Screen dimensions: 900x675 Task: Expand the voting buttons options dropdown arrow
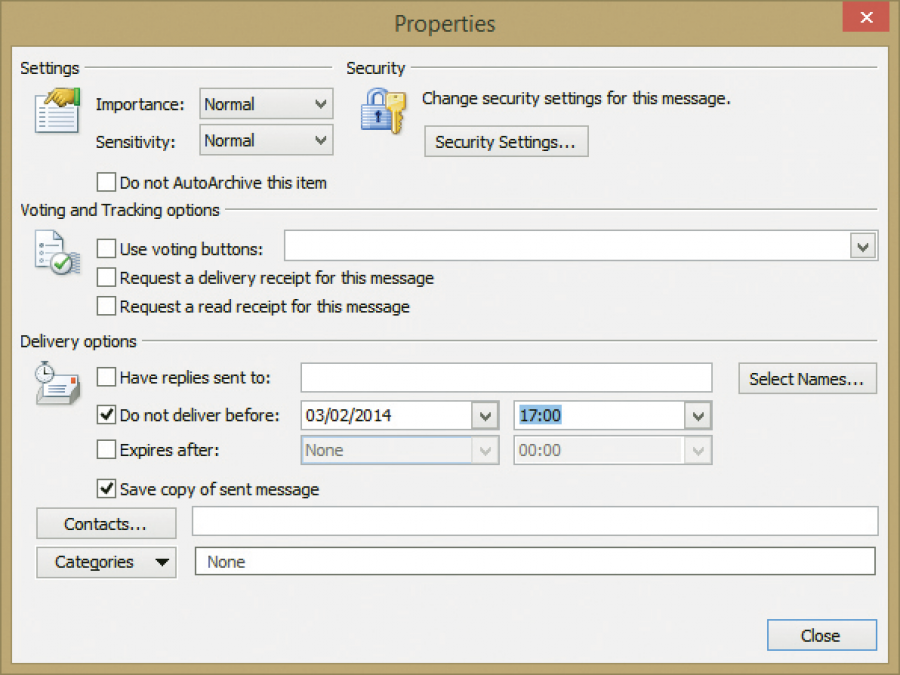tap(863, 247)
